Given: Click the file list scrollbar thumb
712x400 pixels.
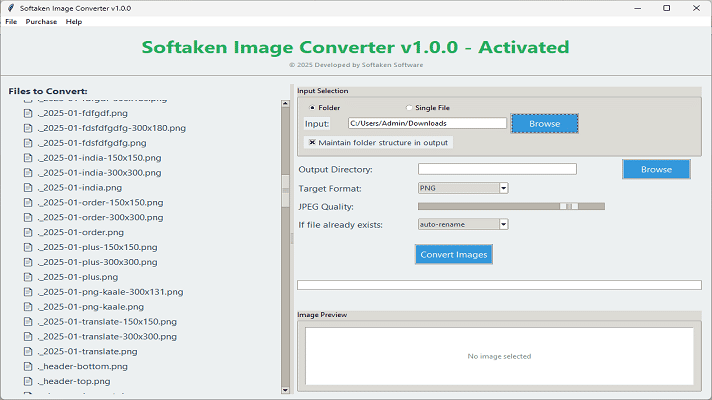Looking at the screenshot, I should coord(285,191).
